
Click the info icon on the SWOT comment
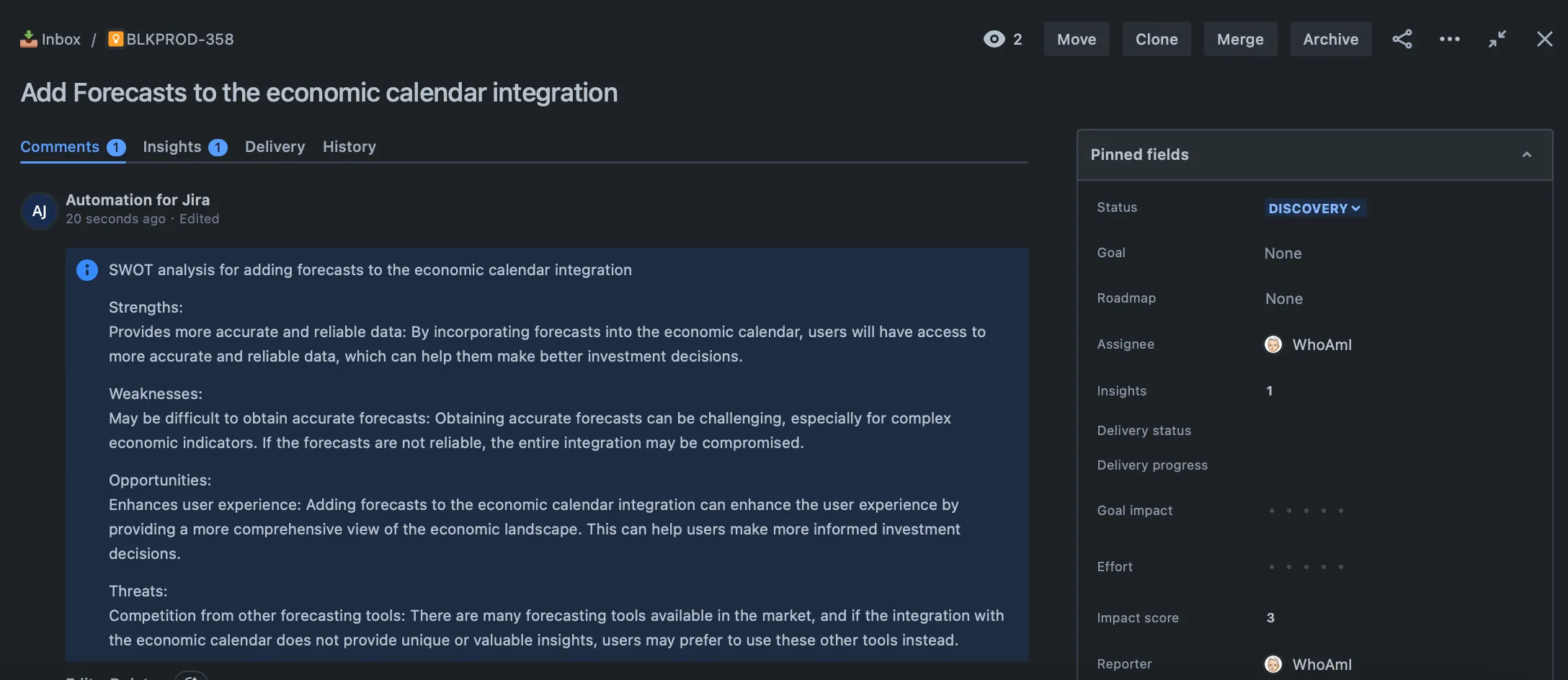click(86, 270)
